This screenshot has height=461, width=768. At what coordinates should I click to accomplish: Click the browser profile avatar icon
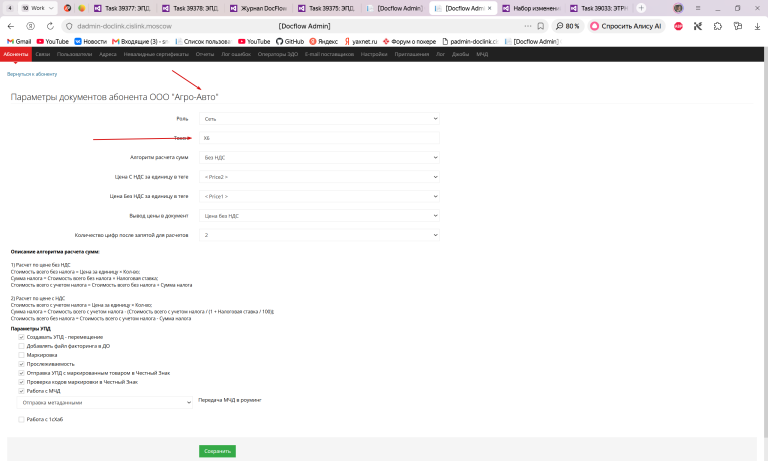tap(678, 8)
